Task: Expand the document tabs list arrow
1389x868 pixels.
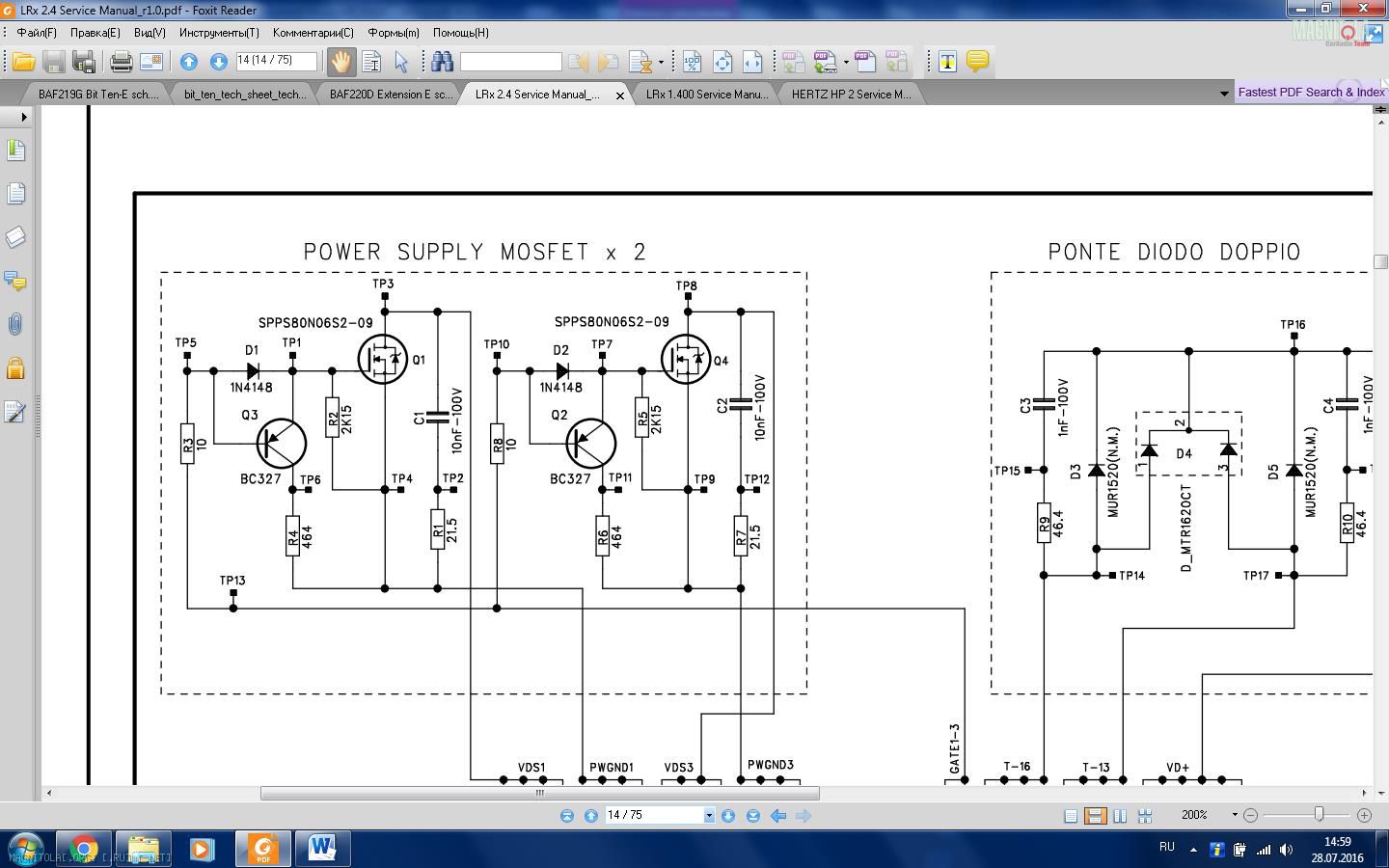Action: [x=1224, y=94]
